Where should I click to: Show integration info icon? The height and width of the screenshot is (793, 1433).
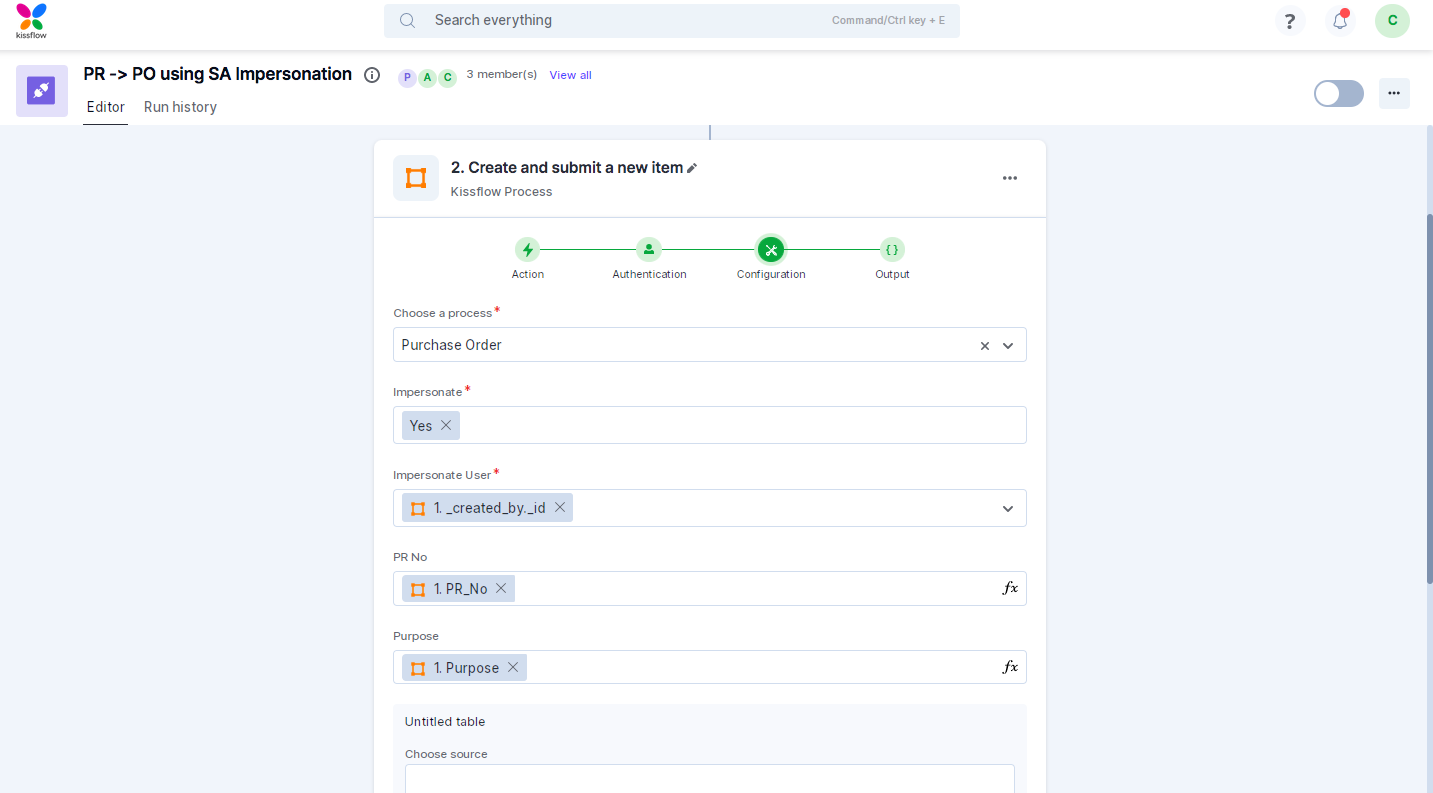click(372, 75)
